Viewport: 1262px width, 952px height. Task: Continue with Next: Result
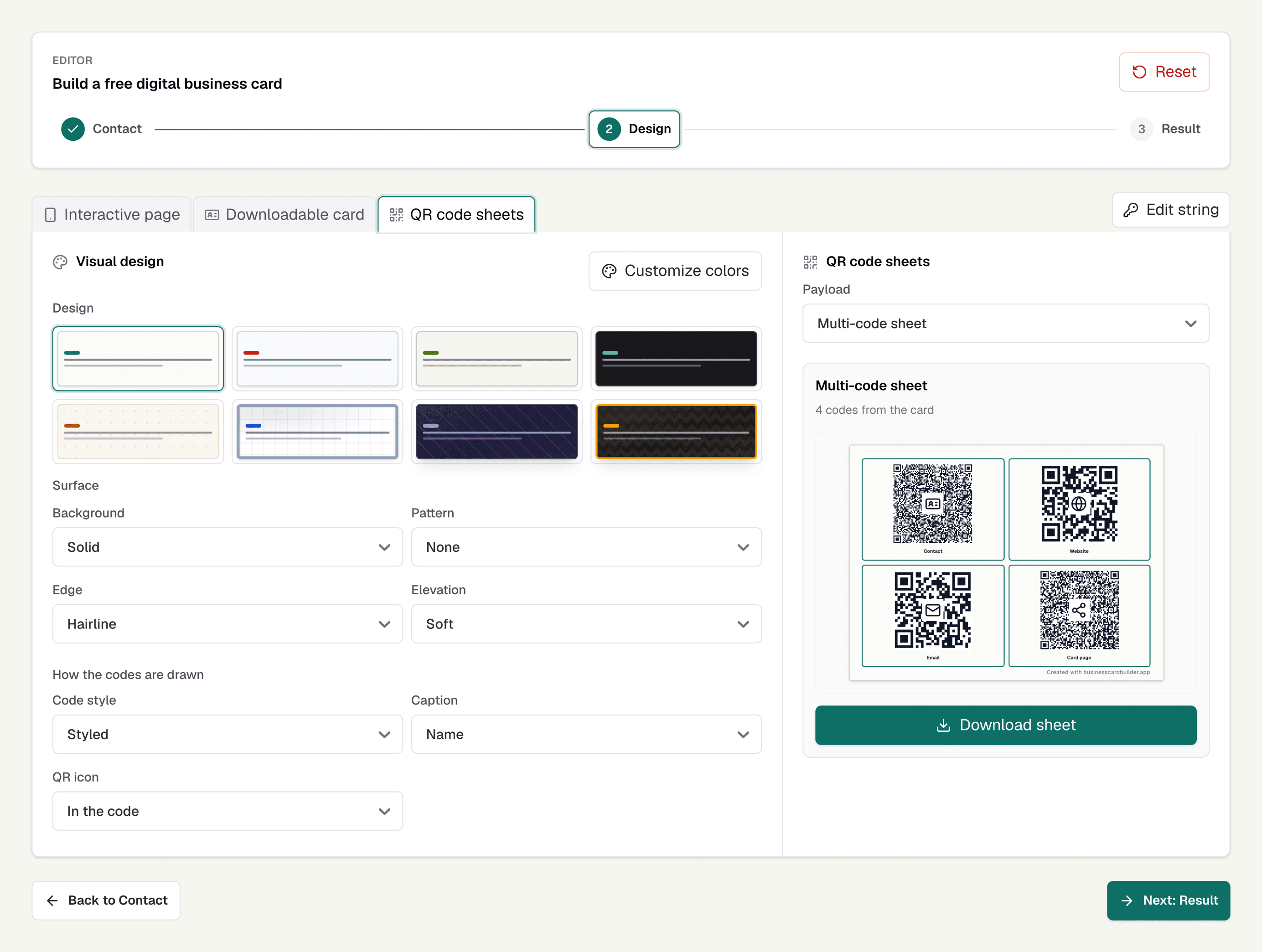coord(1169,901)
